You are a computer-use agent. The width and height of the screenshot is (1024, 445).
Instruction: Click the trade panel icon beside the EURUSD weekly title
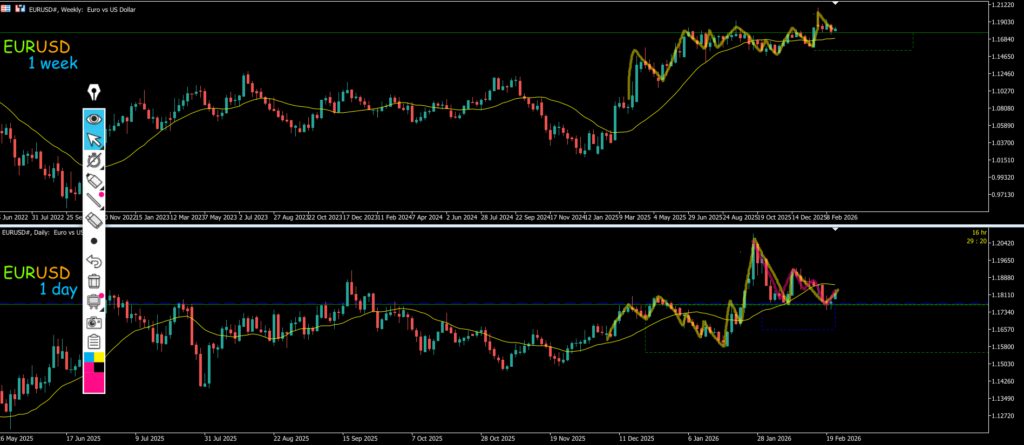[20, 6]
